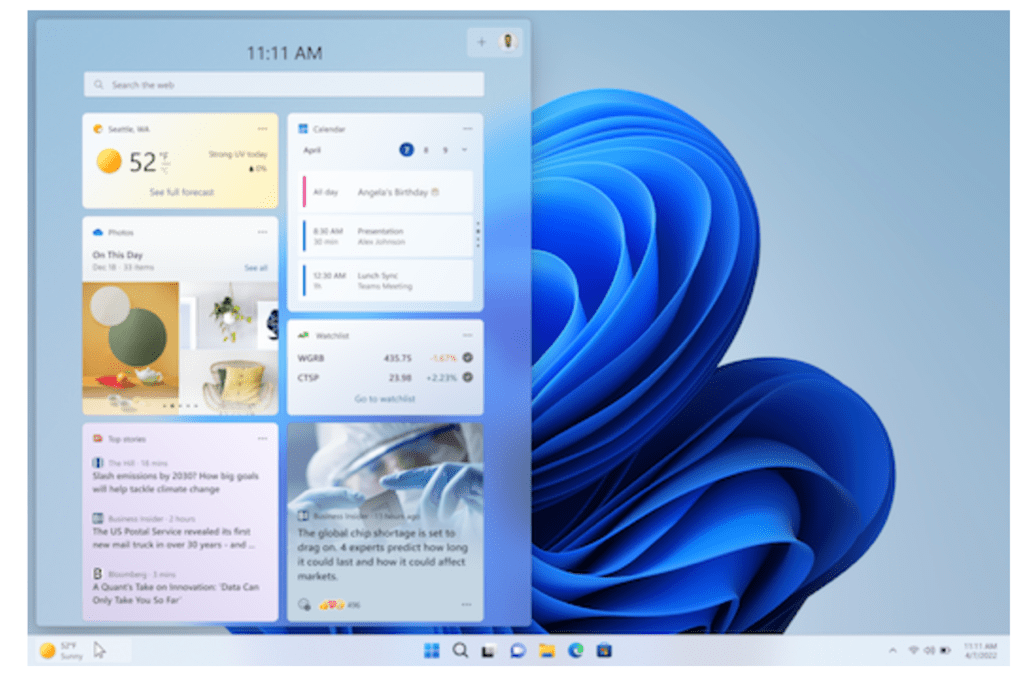Viewport: 1026px width, 684px height.
Task: Click the Photos widget cloud icon
Action: 98,232
